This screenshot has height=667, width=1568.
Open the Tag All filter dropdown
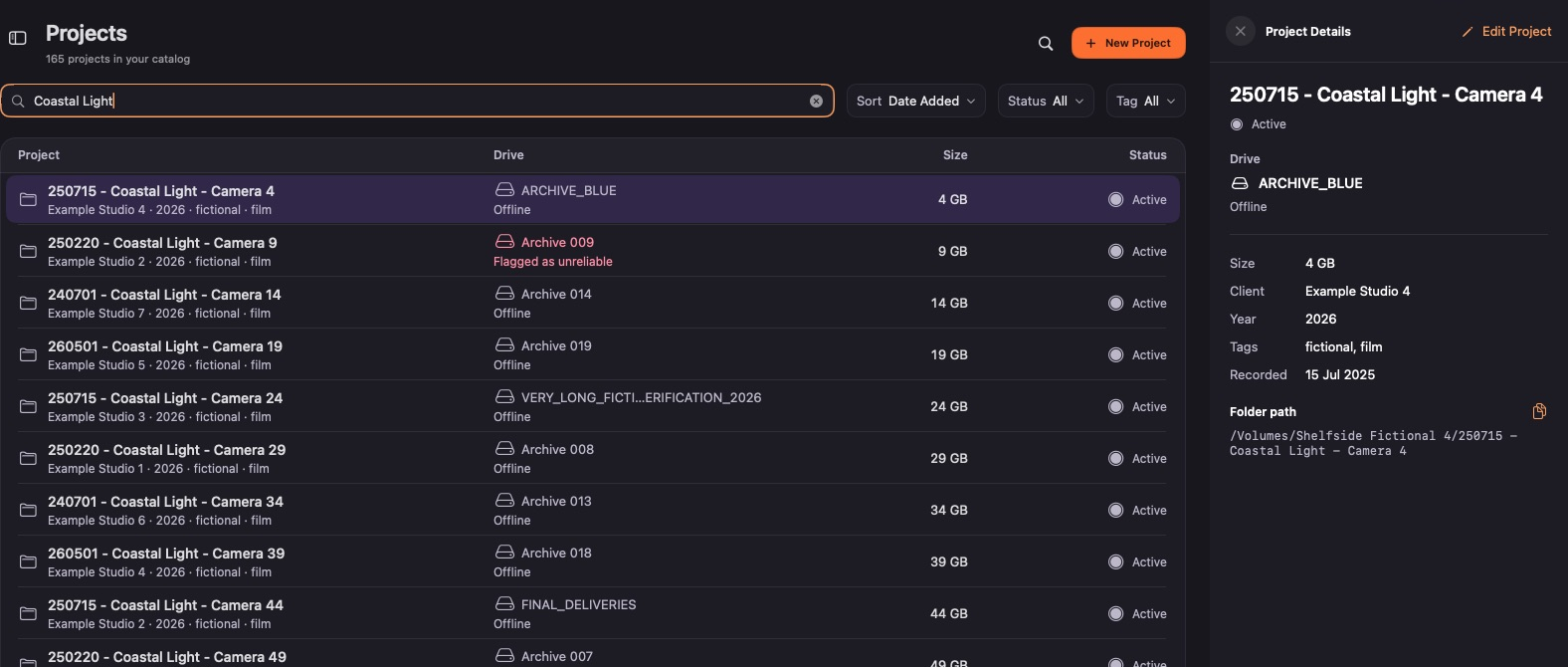(x=1146, y=101)
